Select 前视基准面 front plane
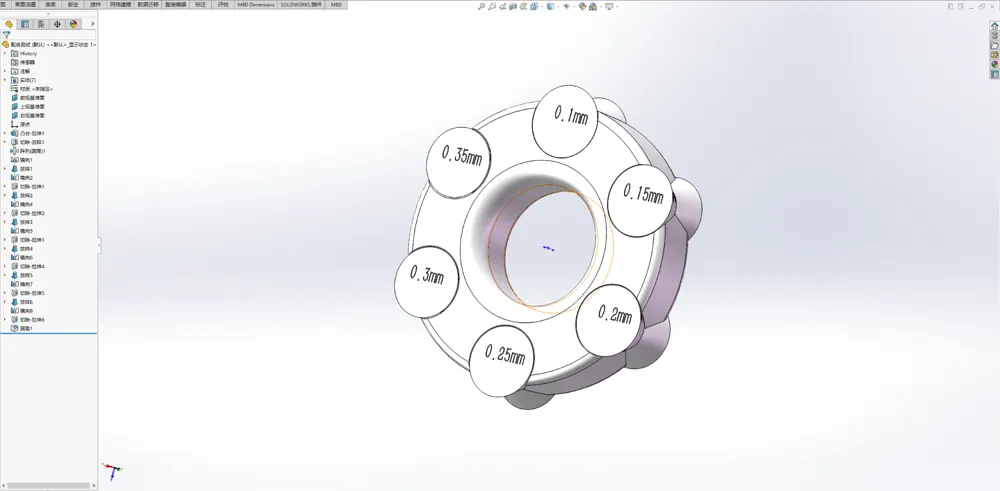 click(28, 98)
